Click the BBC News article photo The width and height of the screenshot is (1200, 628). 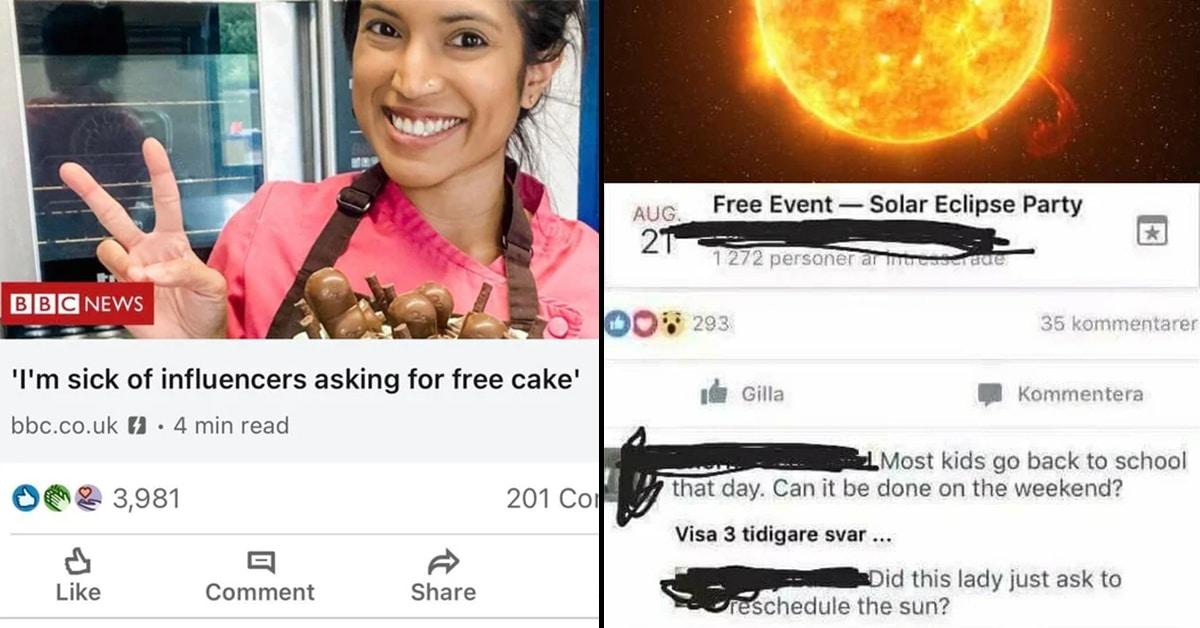coord(299,170)
